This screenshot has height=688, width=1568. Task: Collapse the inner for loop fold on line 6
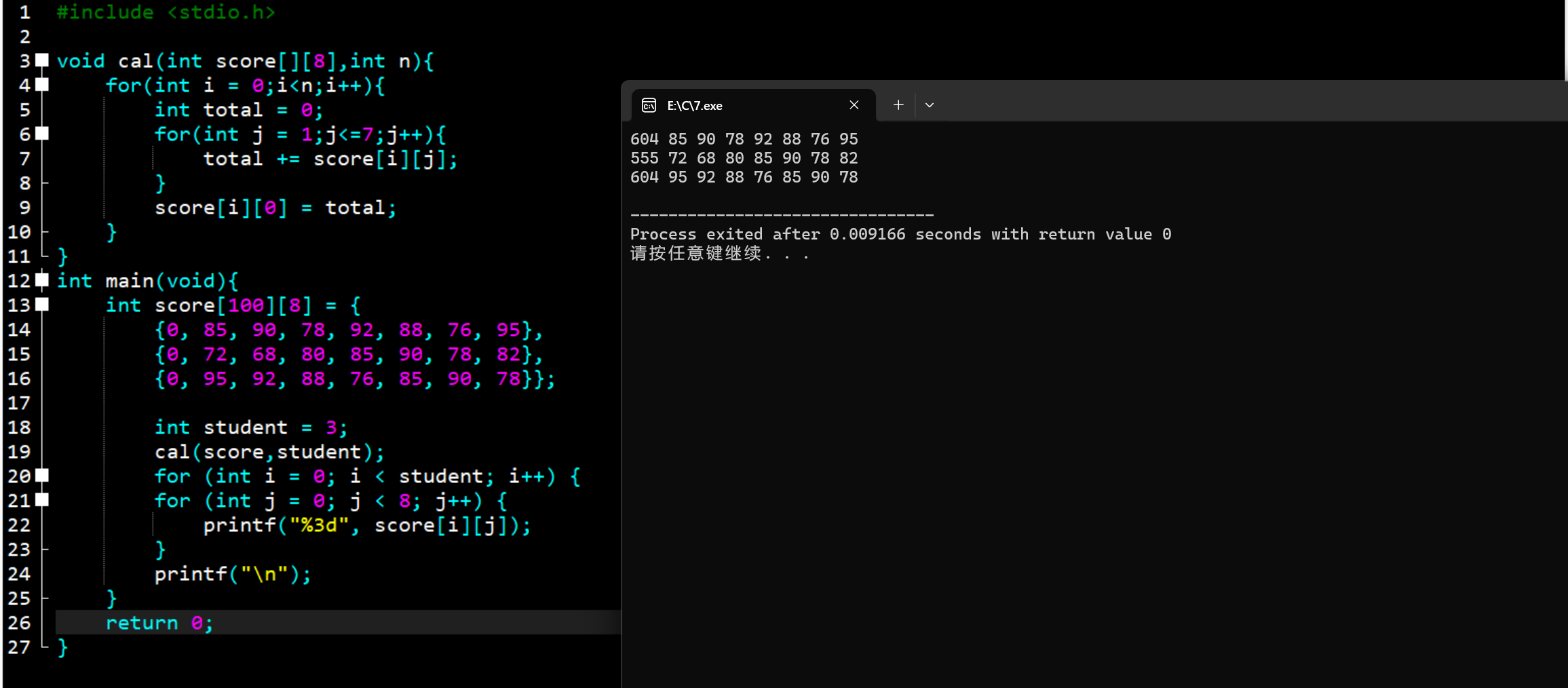click(42, 134)
